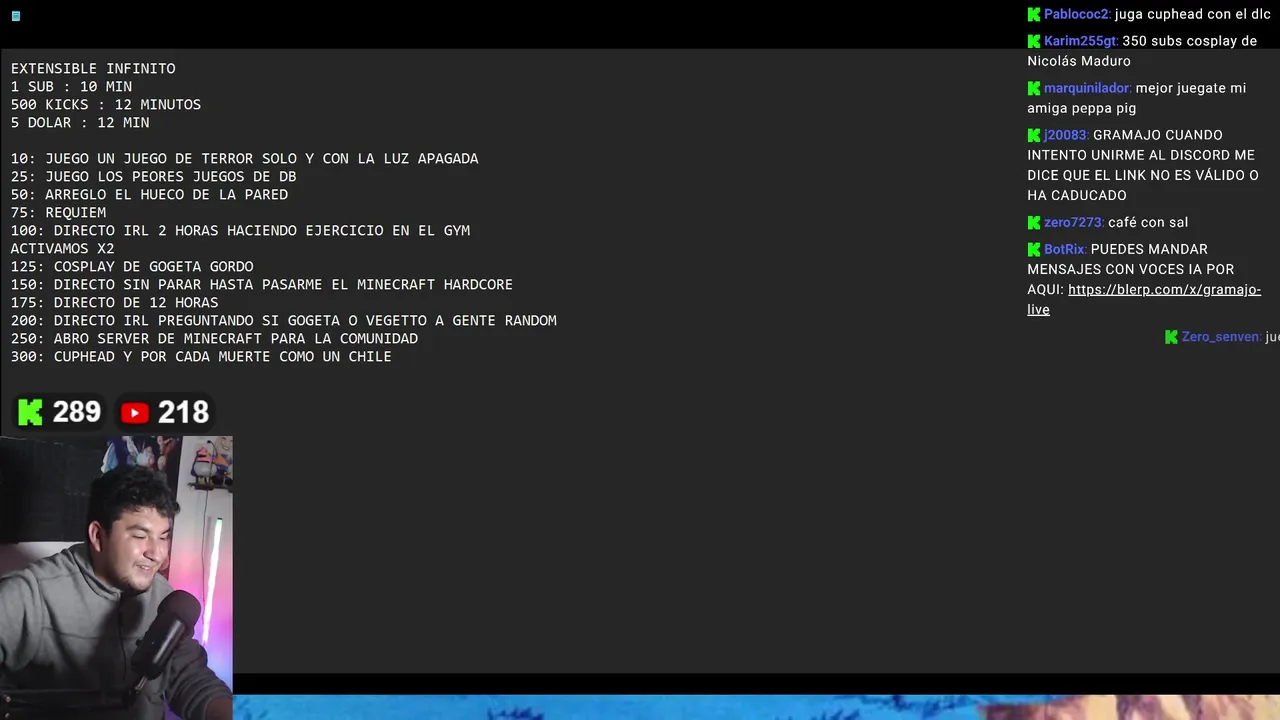The image size is (1280, 720).
Task: Click goal 100 'DIRECTO IRL 2 HORAS' line
Action: click(240, 231)
